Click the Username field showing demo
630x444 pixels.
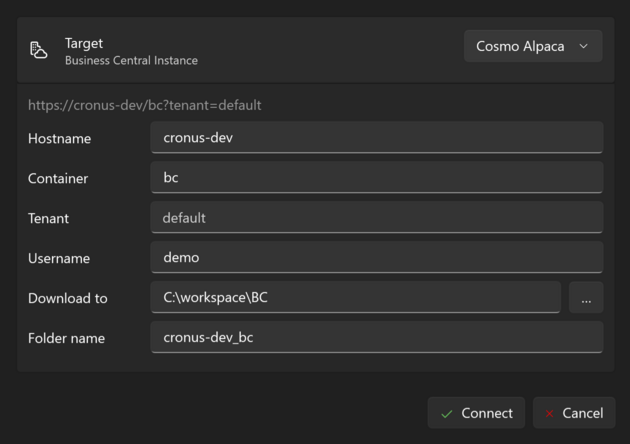click(376, 257)
